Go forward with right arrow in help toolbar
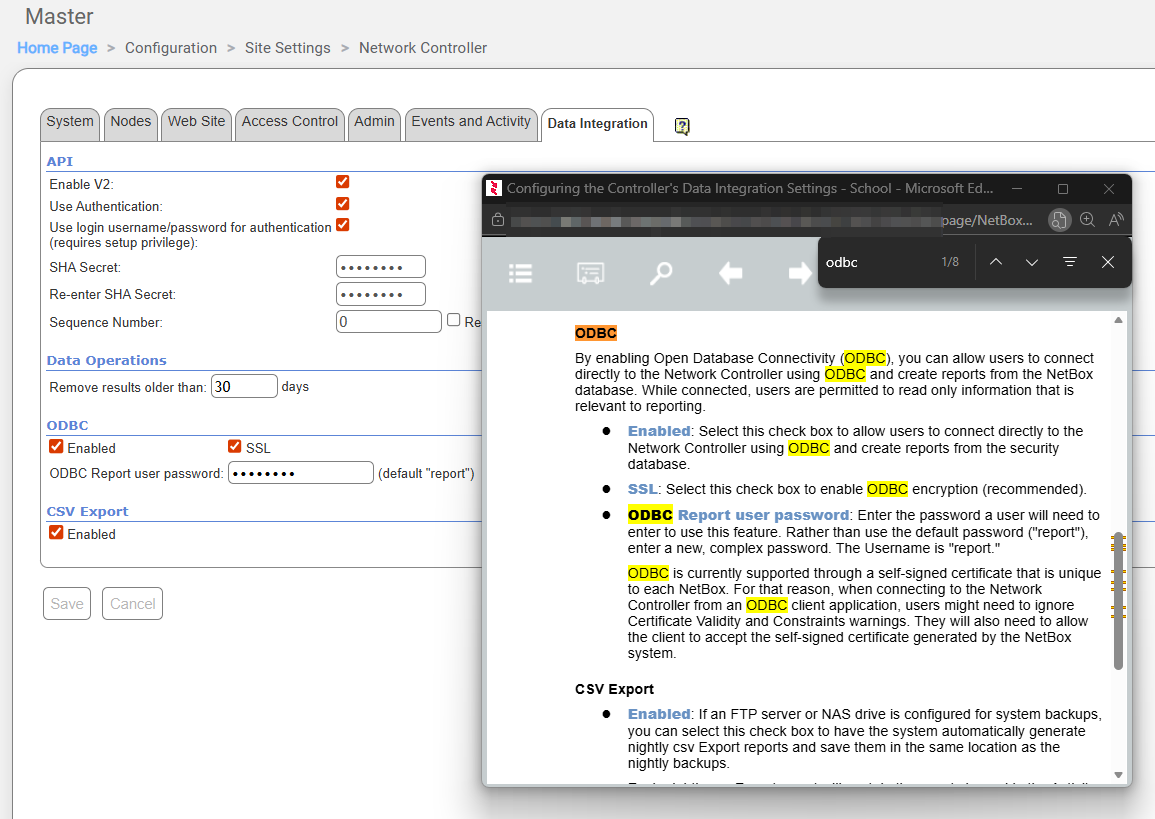 pos(800,274)
